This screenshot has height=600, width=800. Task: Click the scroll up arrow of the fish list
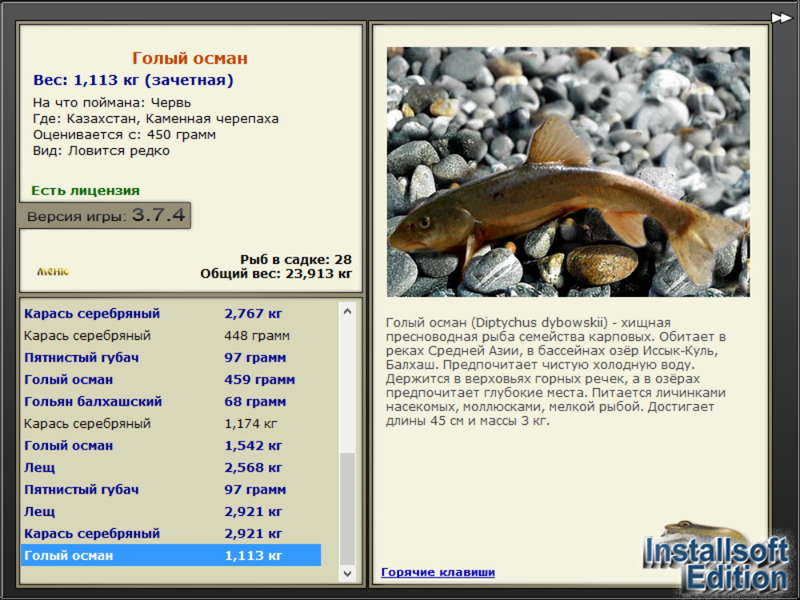click(347, 311)
